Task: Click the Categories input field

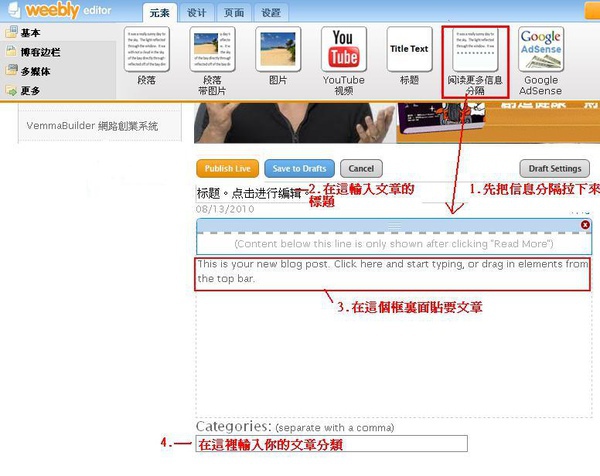Action: 331,443
